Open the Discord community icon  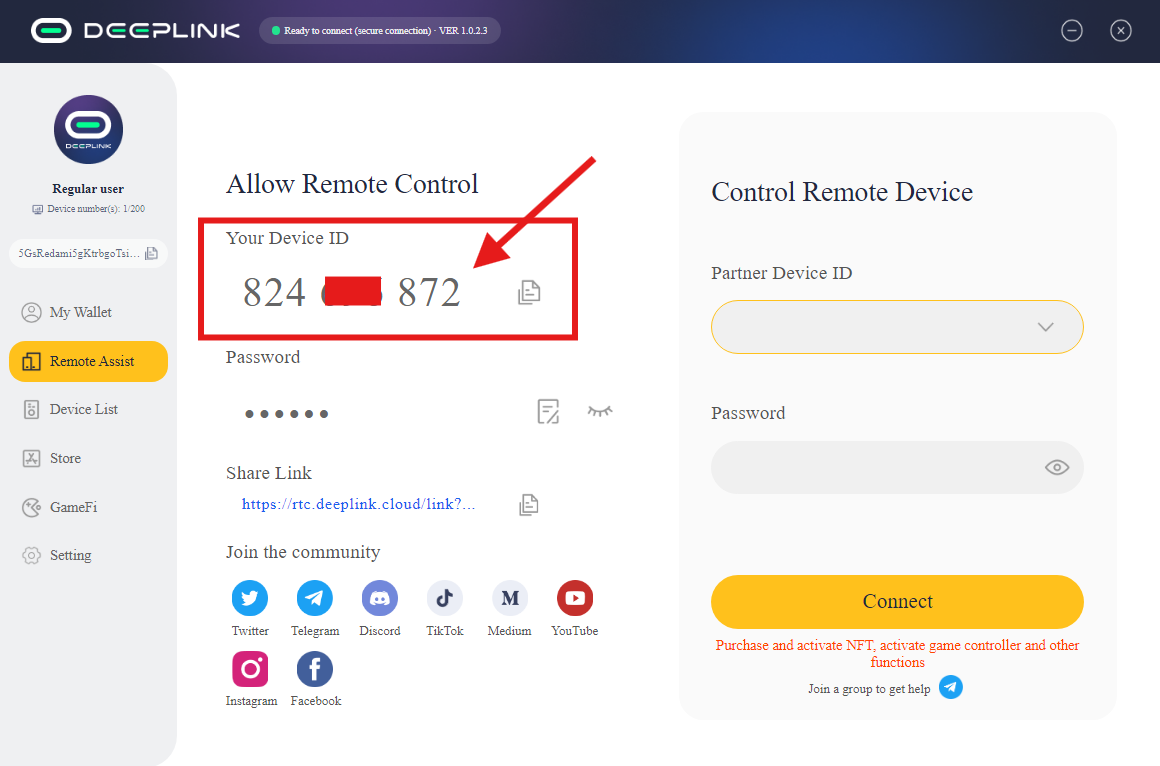click(x=380, y=598)
